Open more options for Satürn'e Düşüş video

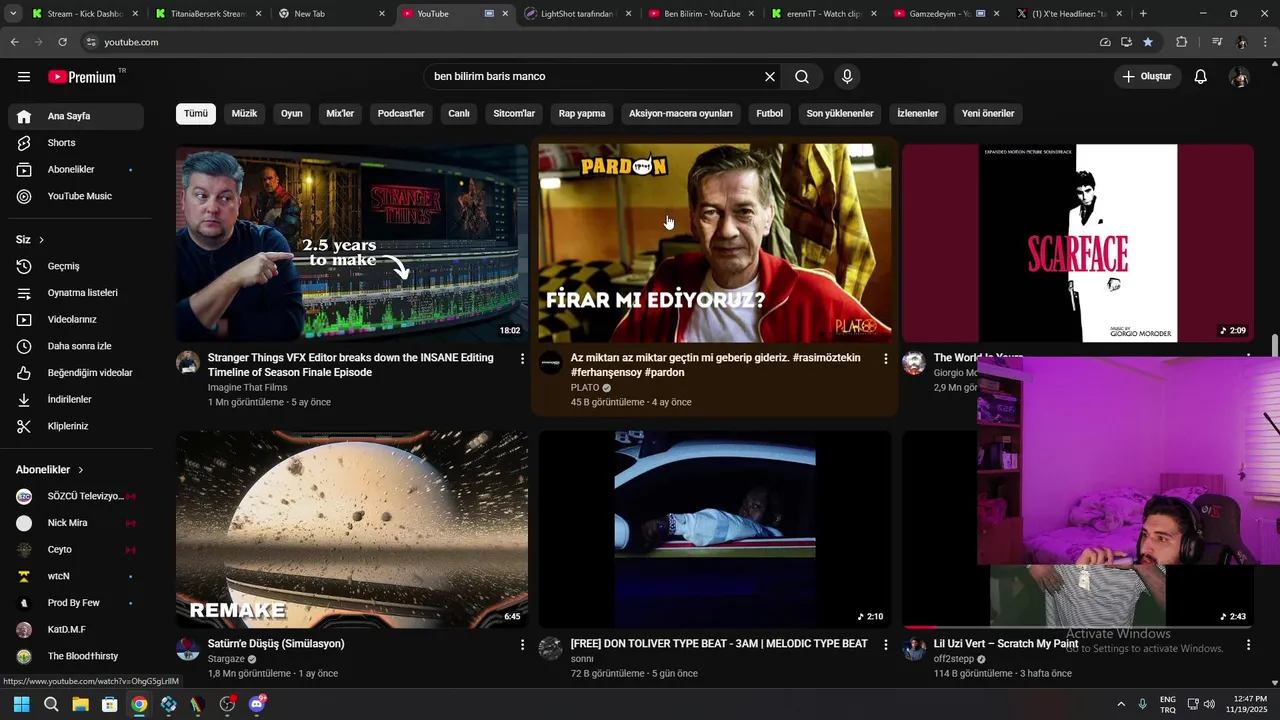[x=522, y=645]
